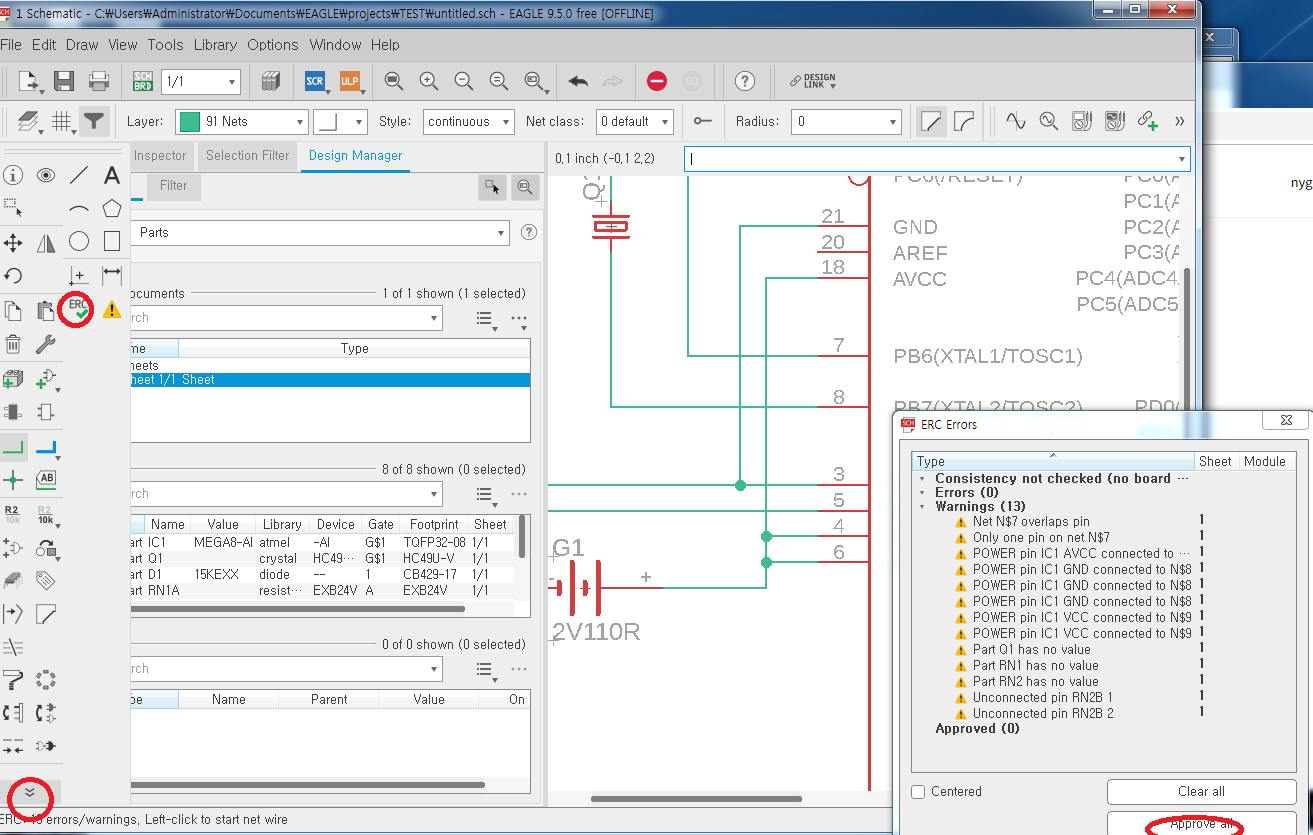This screenshot has height=835, width=1313.
Task: Click the layer color swatch next to 91 Nets
Action: click(188, 121)
